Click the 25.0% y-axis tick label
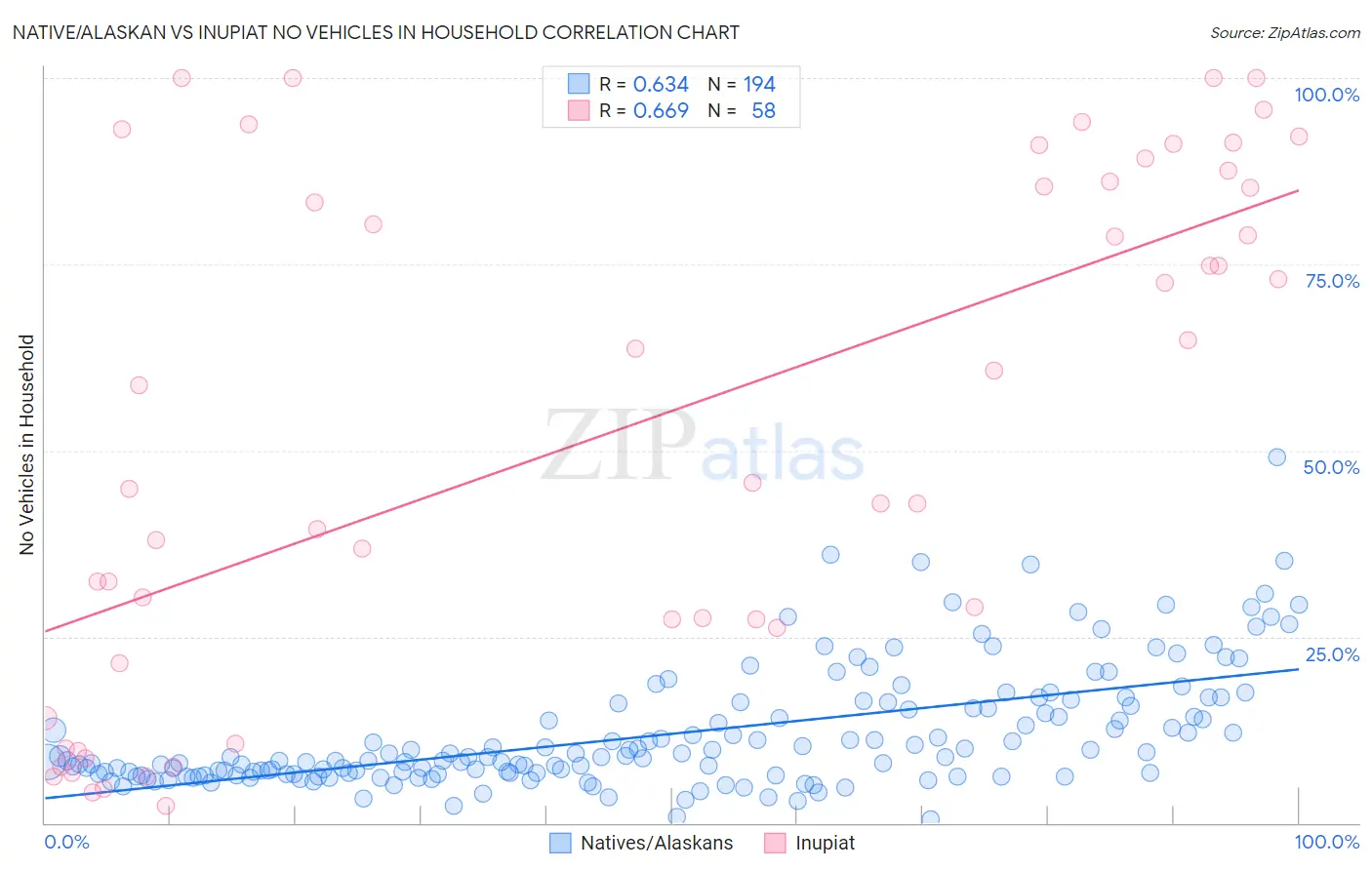This screenshot has width=1372, height=870. [x=1332, y=654]
